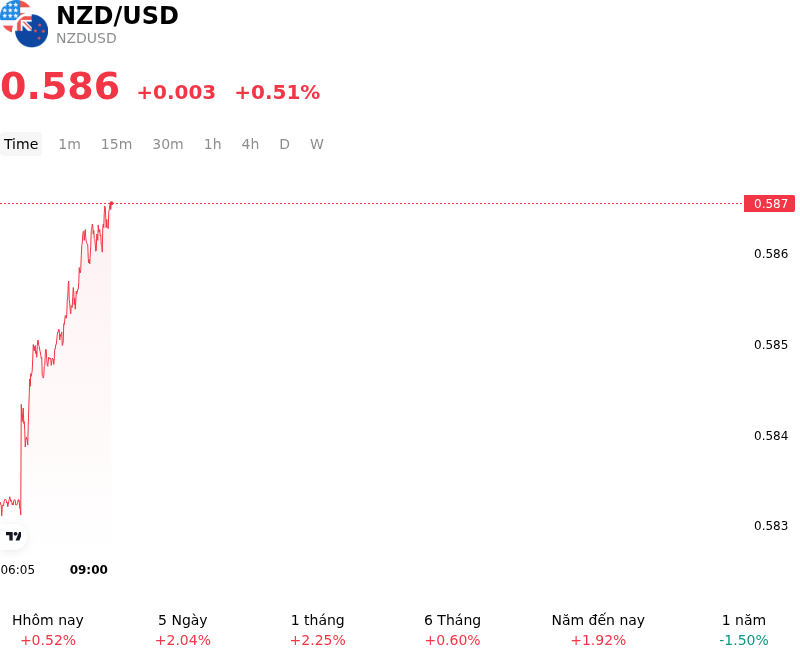This screenshot has height=660, width=800.
Task: Choose the 1h timeframe
Action: coord(213,144)
